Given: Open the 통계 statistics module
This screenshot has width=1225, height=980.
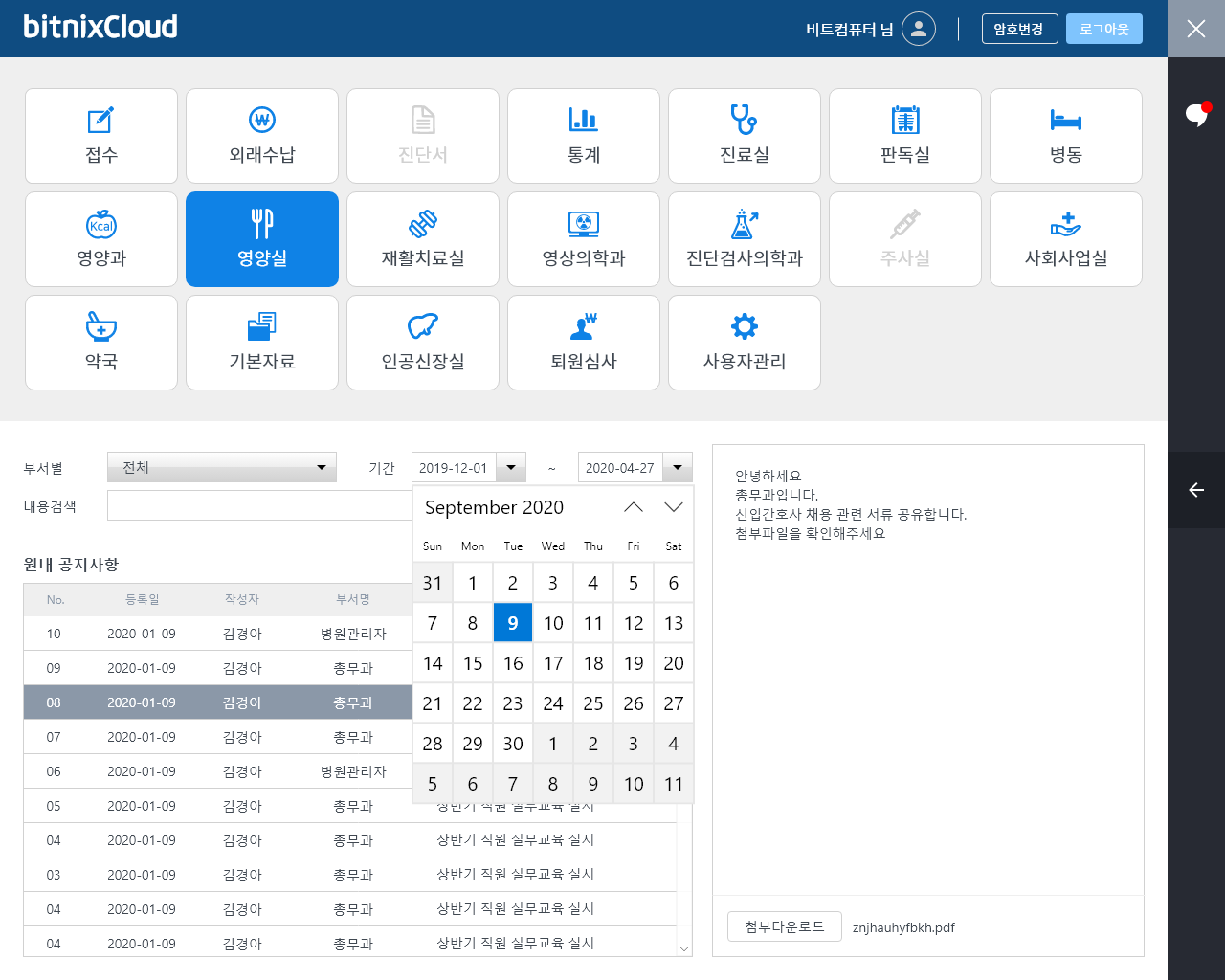Looking at the screenshot, I should tap(584, 136).
